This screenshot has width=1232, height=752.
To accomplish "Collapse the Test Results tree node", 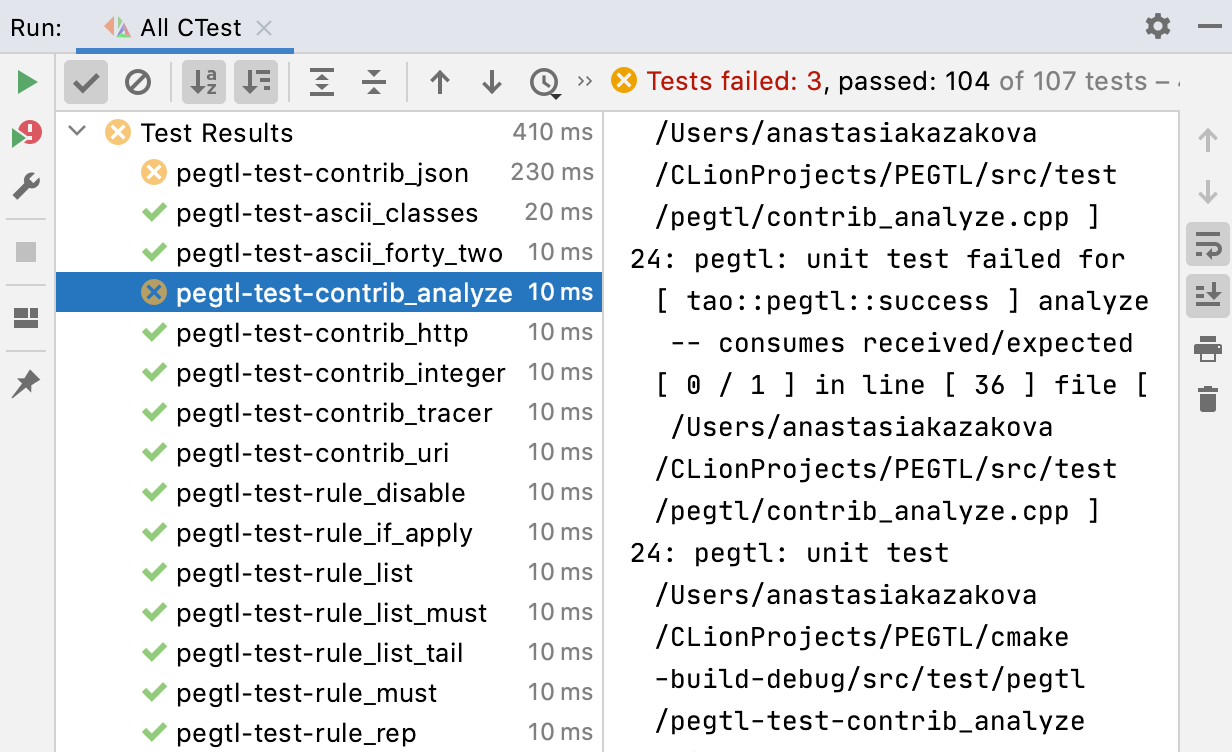I will click(80, 132).
